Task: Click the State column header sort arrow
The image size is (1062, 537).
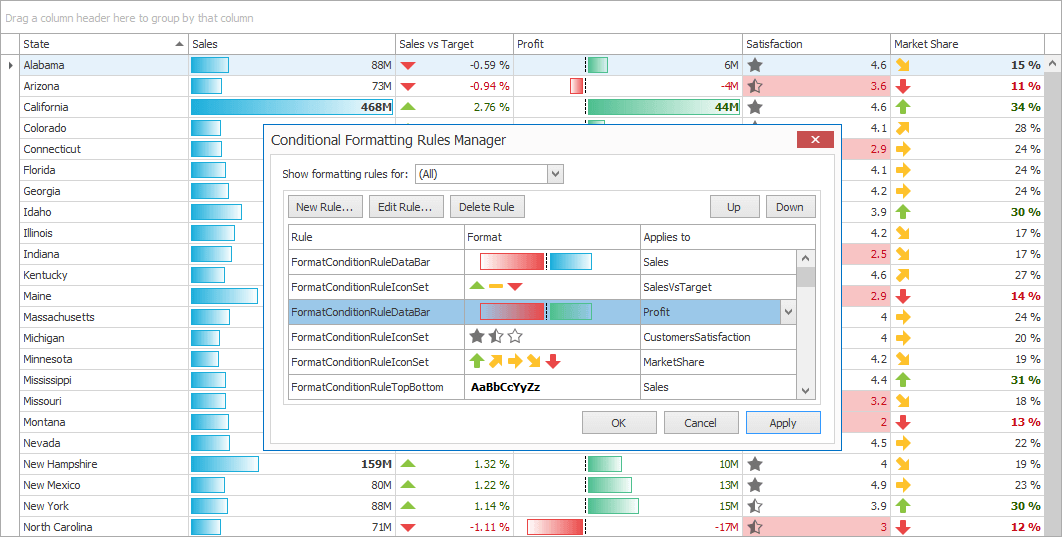Action: coord(180,44)
